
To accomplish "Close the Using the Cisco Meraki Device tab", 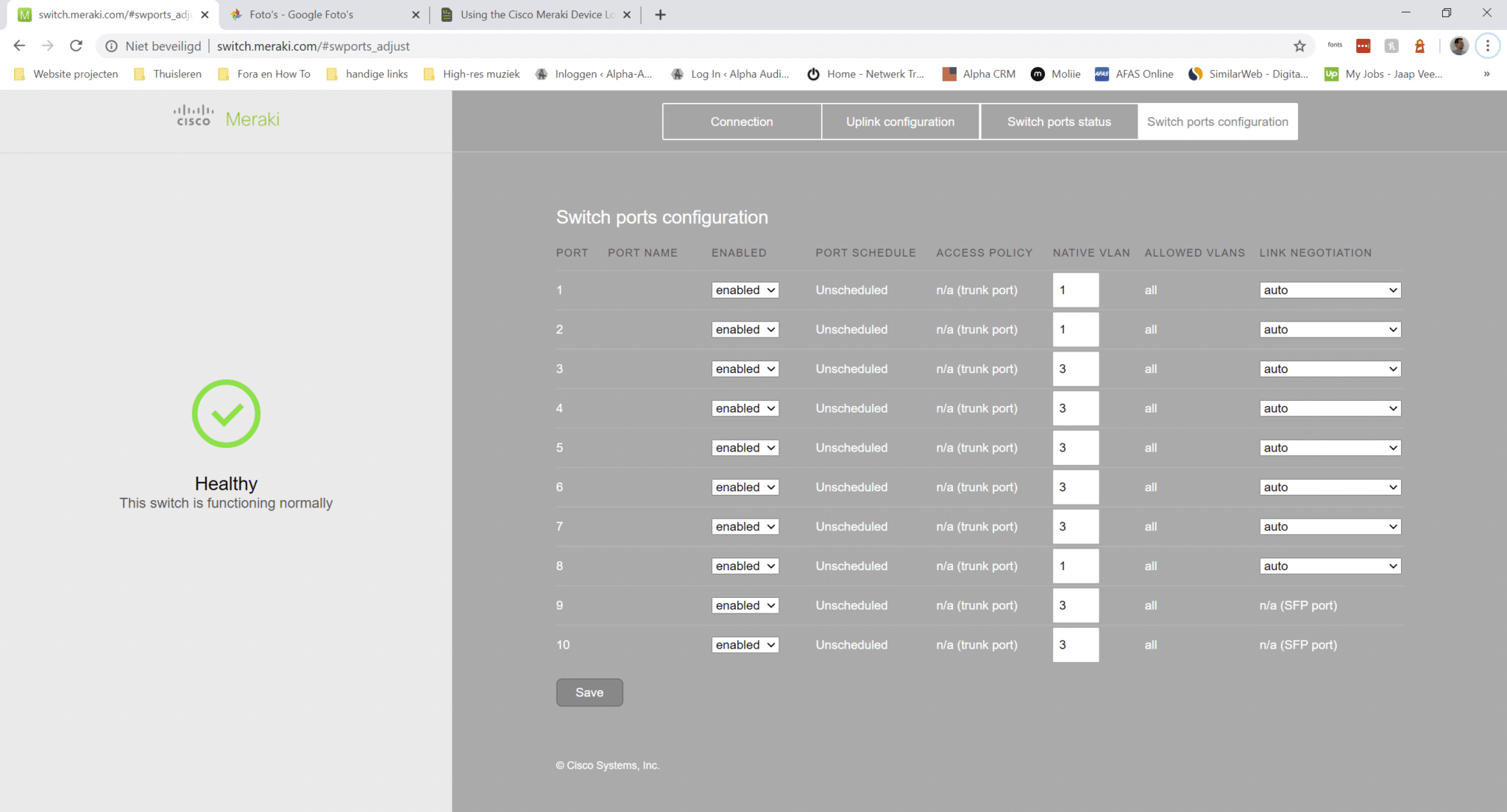I will [627, 15].
